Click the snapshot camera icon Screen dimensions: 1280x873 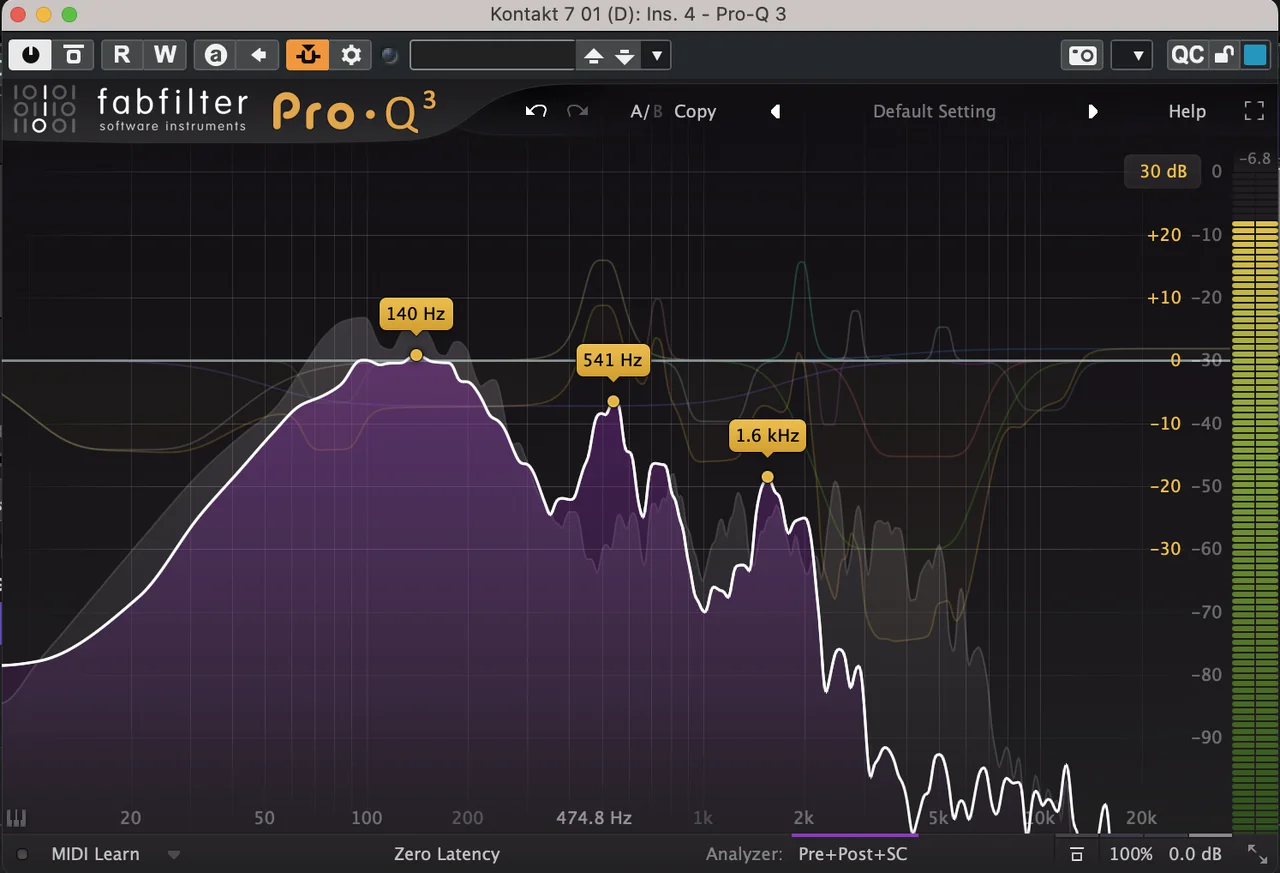[x=1083, y=55]
